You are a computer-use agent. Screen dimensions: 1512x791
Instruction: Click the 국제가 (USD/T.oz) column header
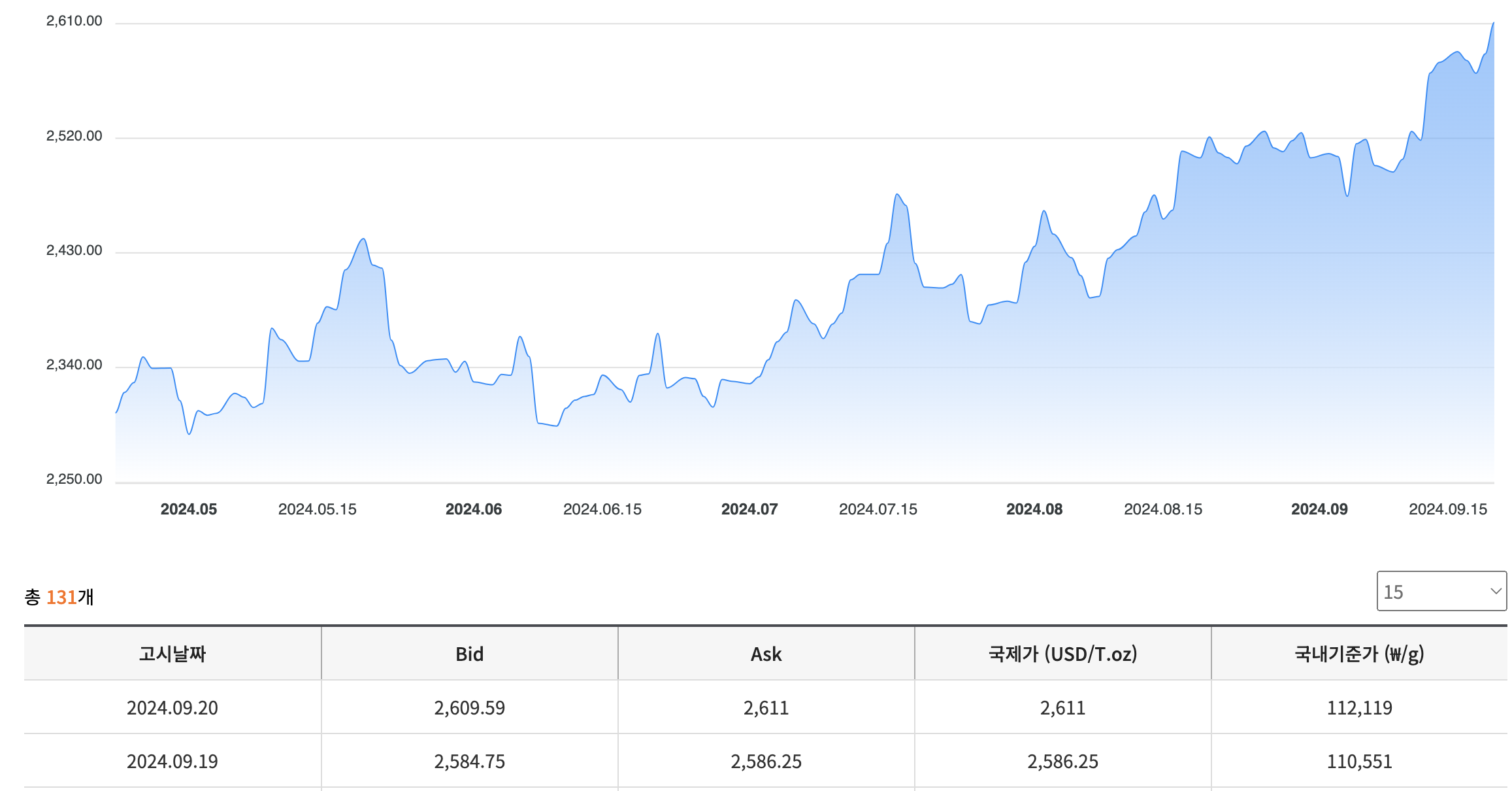pyautogui.click(x=1062, y=654)
